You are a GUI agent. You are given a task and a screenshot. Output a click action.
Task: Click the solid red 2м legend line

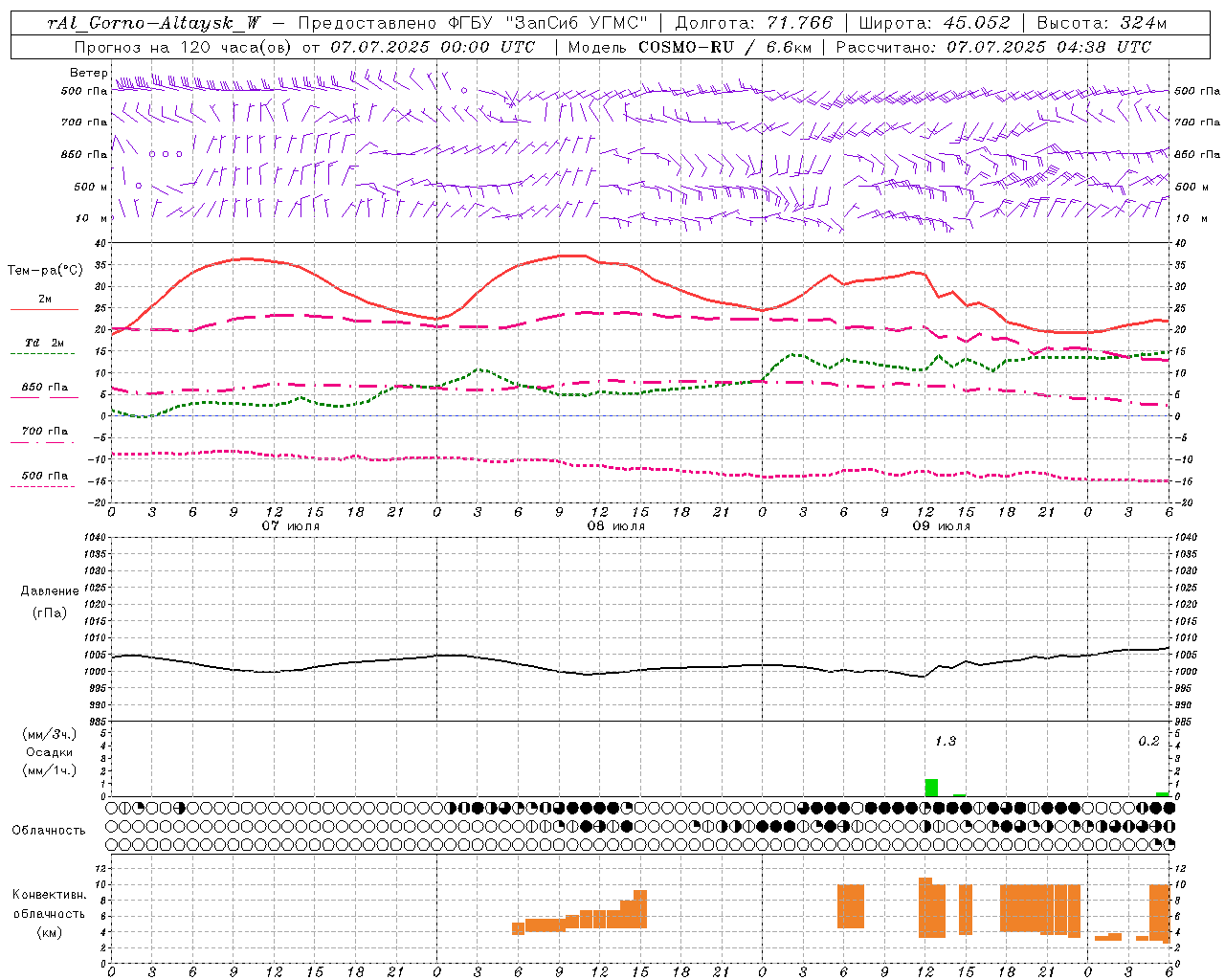coord(44,309)
